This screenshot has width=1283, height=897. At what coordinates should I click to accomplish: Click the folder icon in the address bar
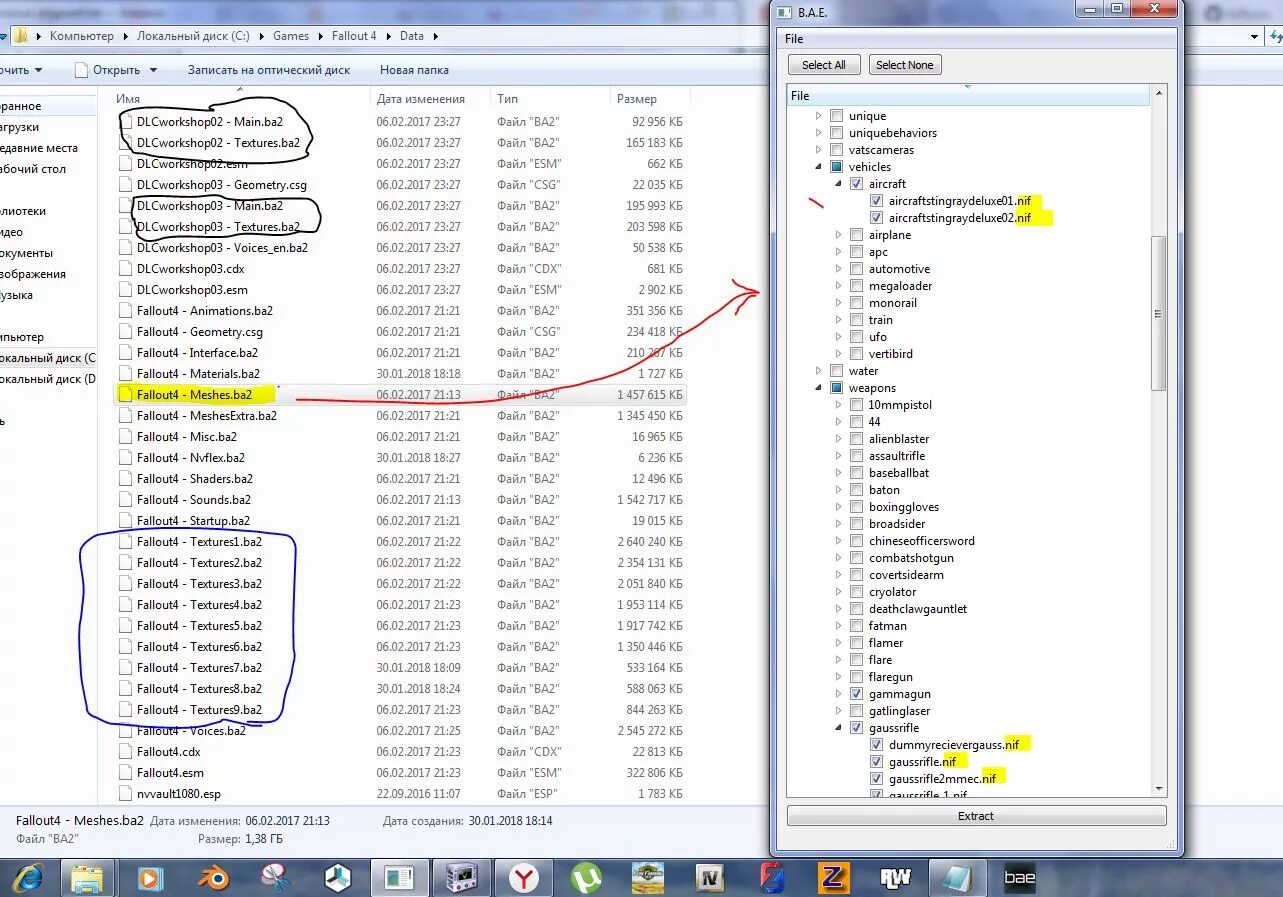[19, 36]
